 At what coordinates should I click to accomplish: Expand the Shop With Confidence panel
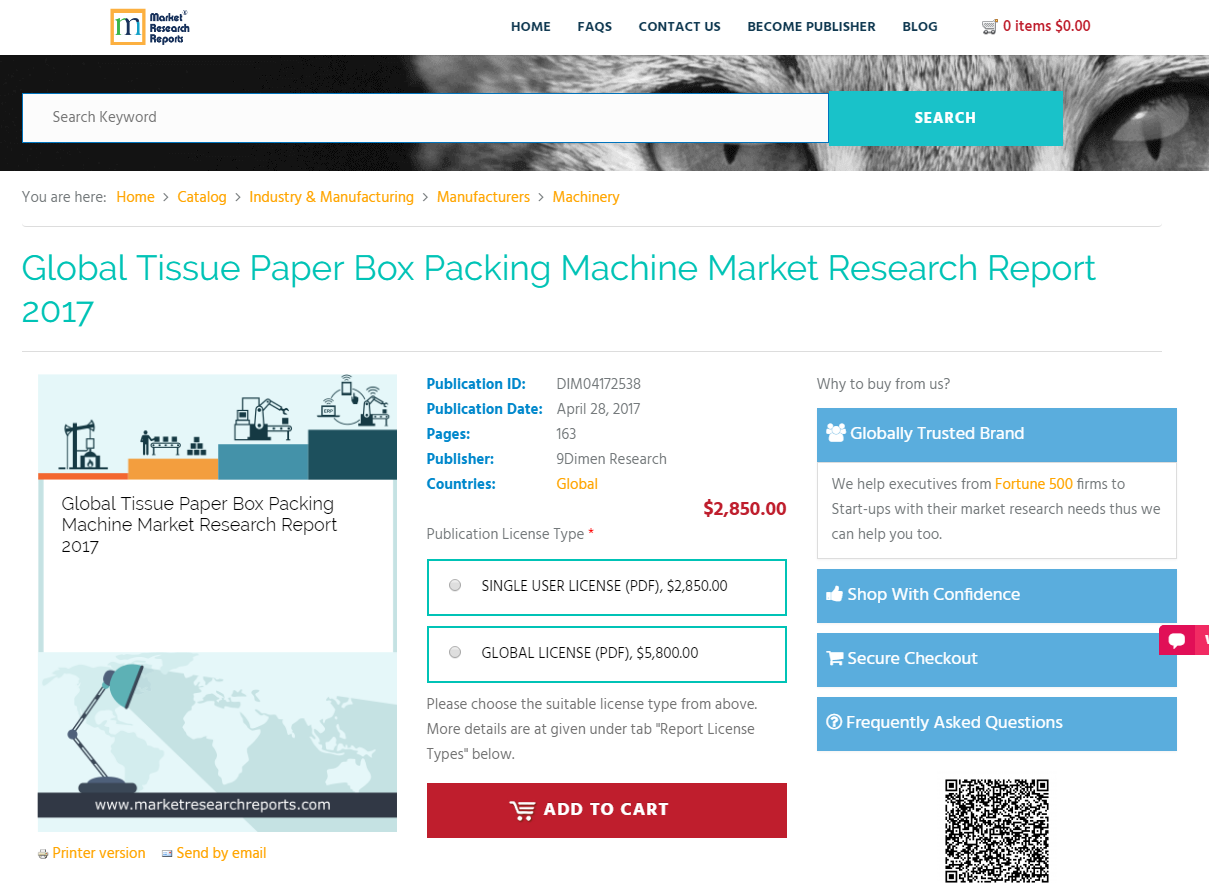coord(997,595)
